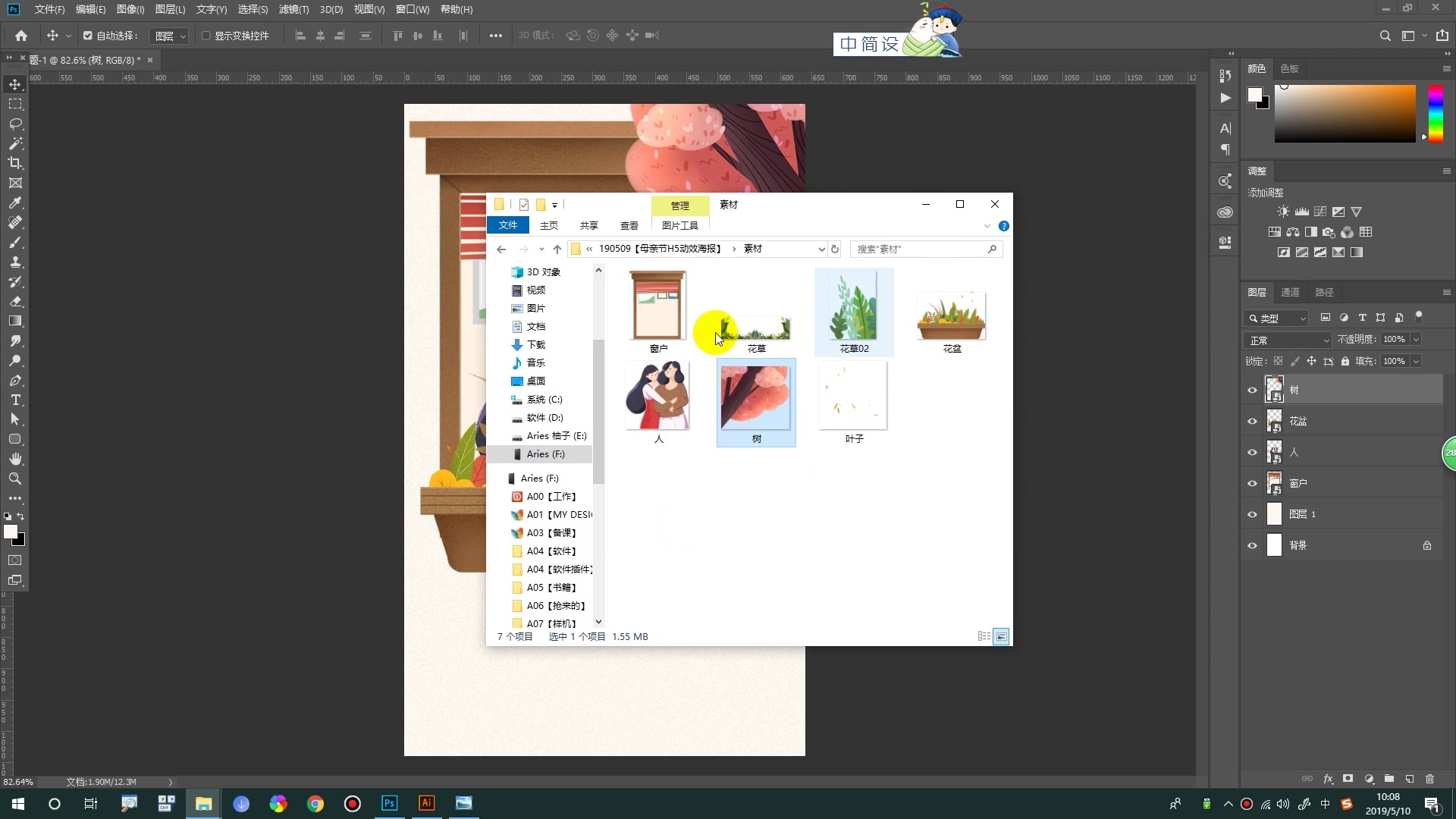Hide the 图层 1 layer visibility eye
This screenshot has width=1456, height=819.
click(1252, 514)
